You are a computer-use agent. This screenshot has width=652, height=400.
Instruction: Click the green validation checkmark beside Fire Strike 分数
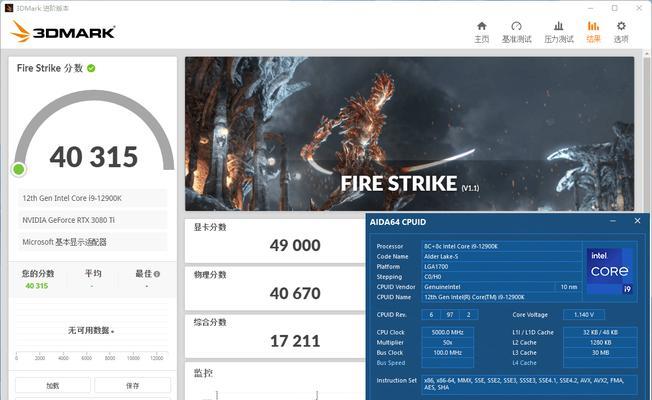point(91,68)
